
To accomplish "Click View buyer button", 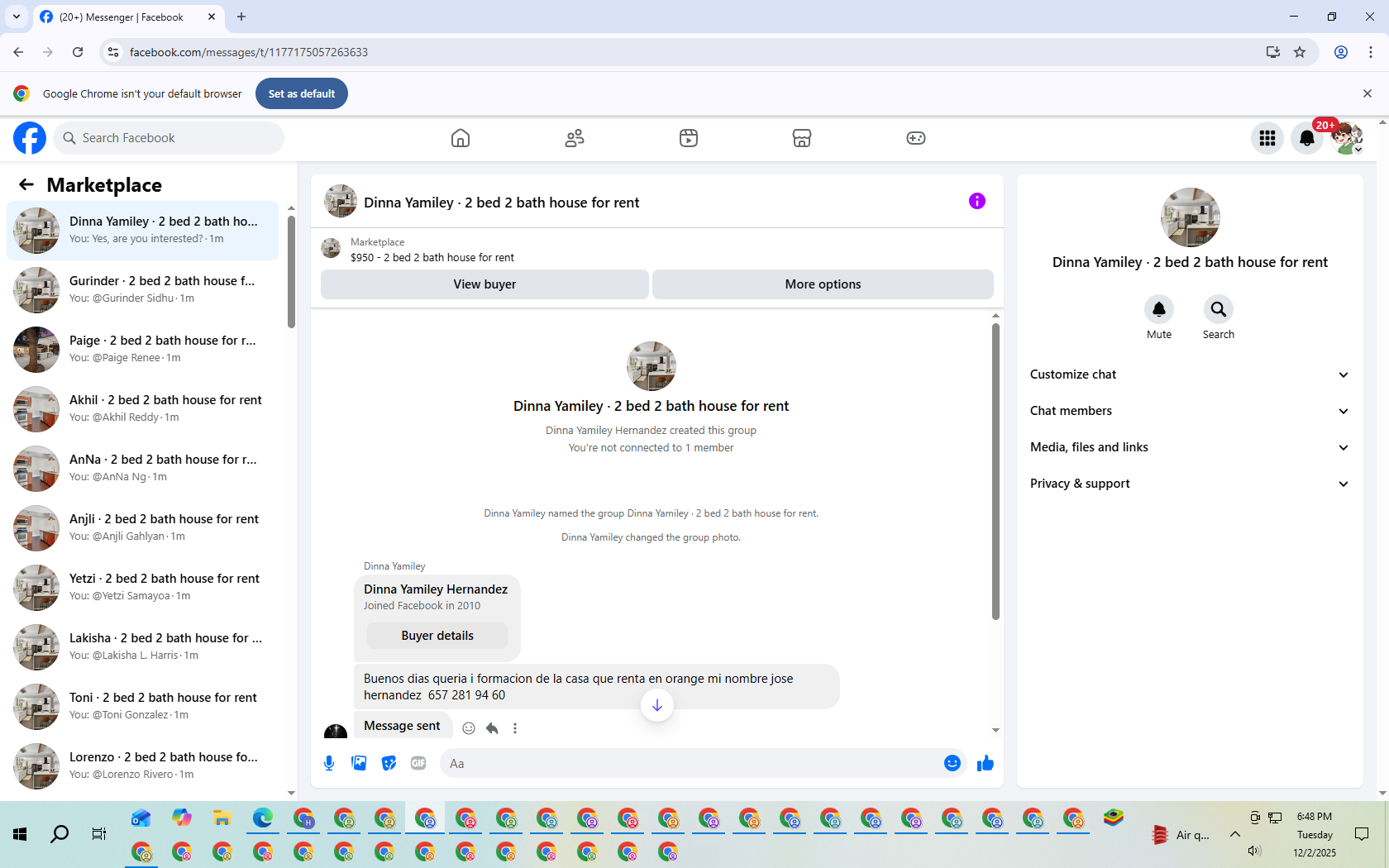I will 484,284.
